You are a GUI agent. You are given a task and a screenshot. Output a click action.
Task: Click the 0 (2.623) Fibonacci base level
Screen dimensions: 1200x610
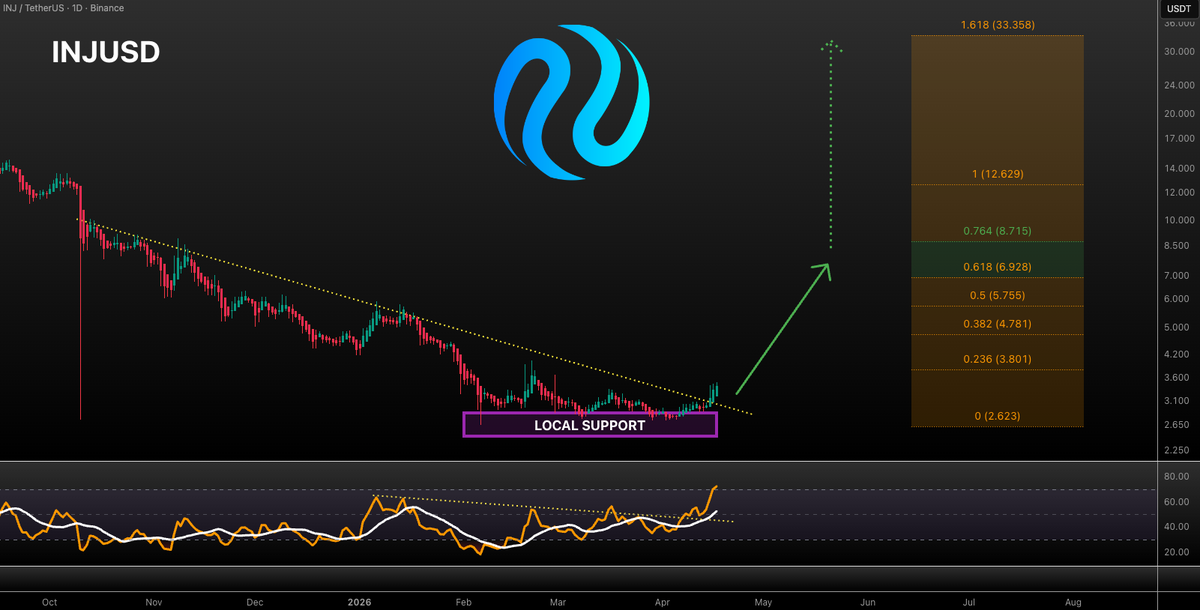coord(996,415)
